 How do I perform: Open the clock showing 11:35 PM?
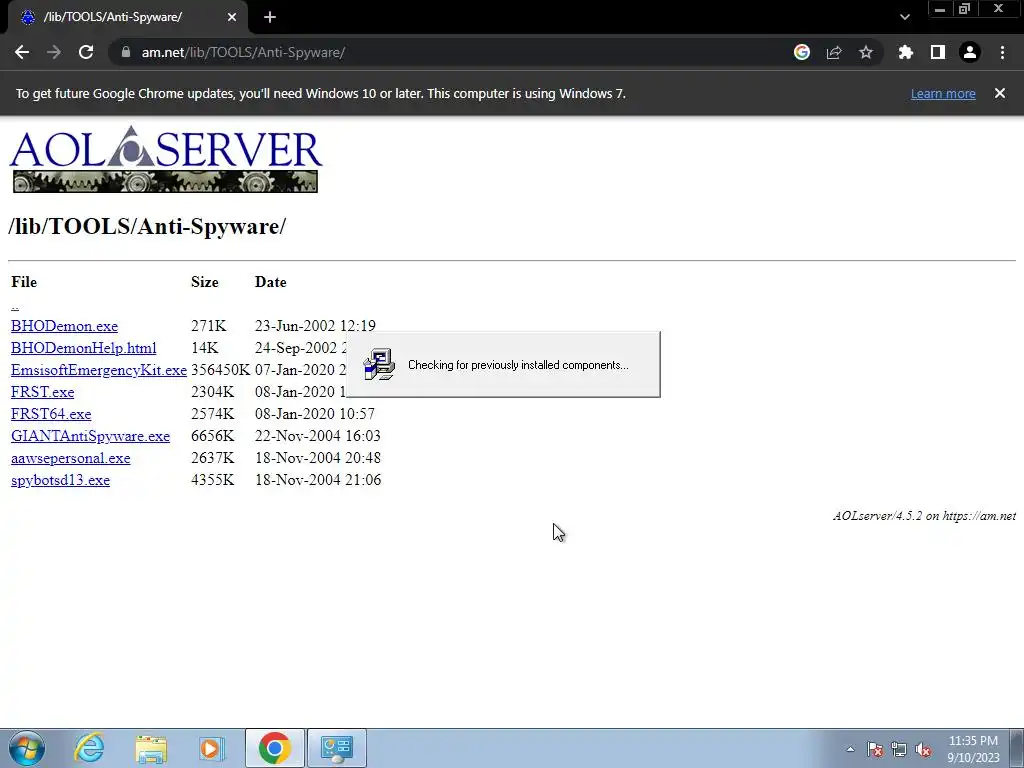click(973, 749)
